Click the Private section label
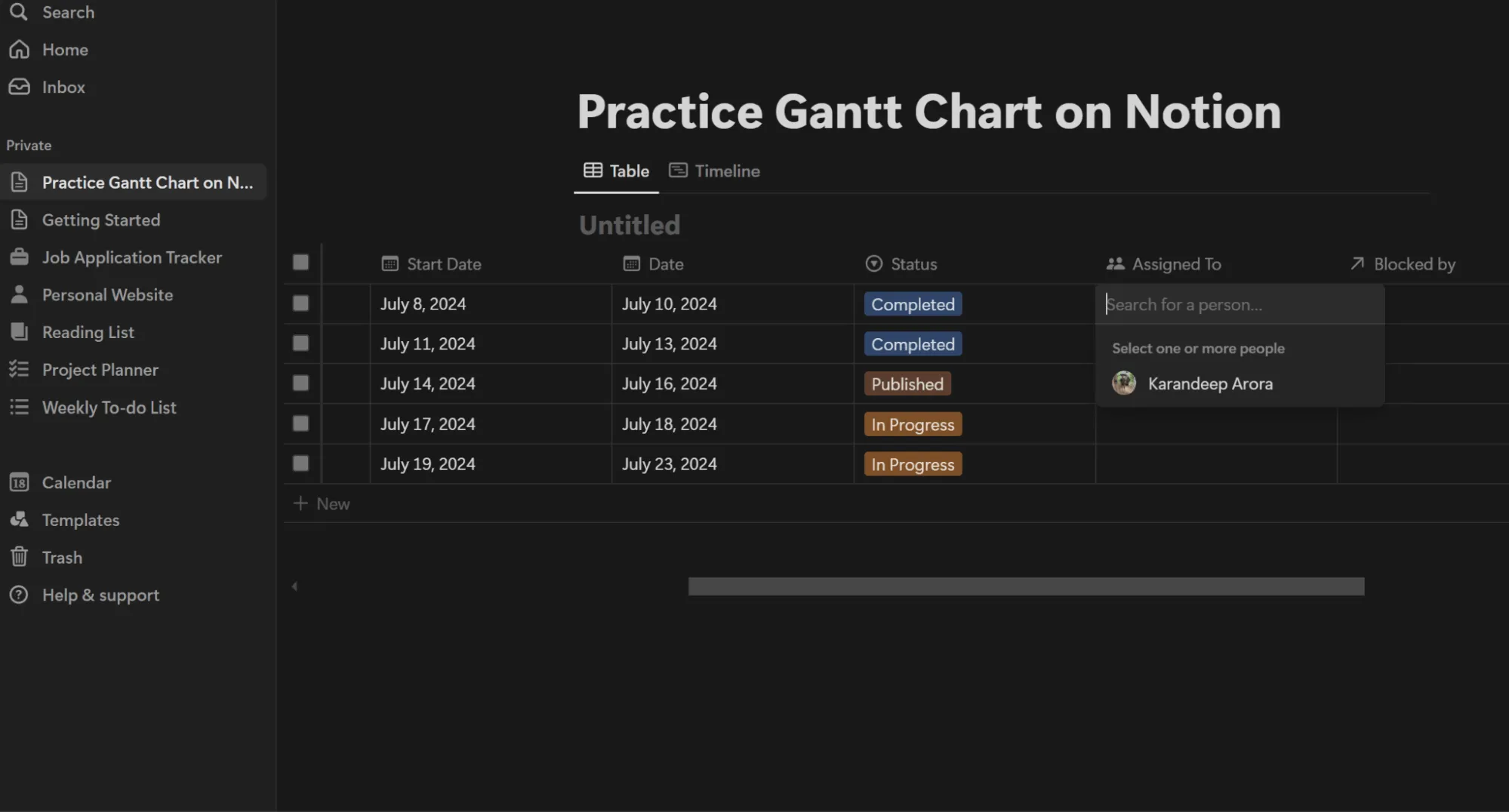Viewport: 1509px width, 812px height. pyautogui.click(x=29, y=145)
